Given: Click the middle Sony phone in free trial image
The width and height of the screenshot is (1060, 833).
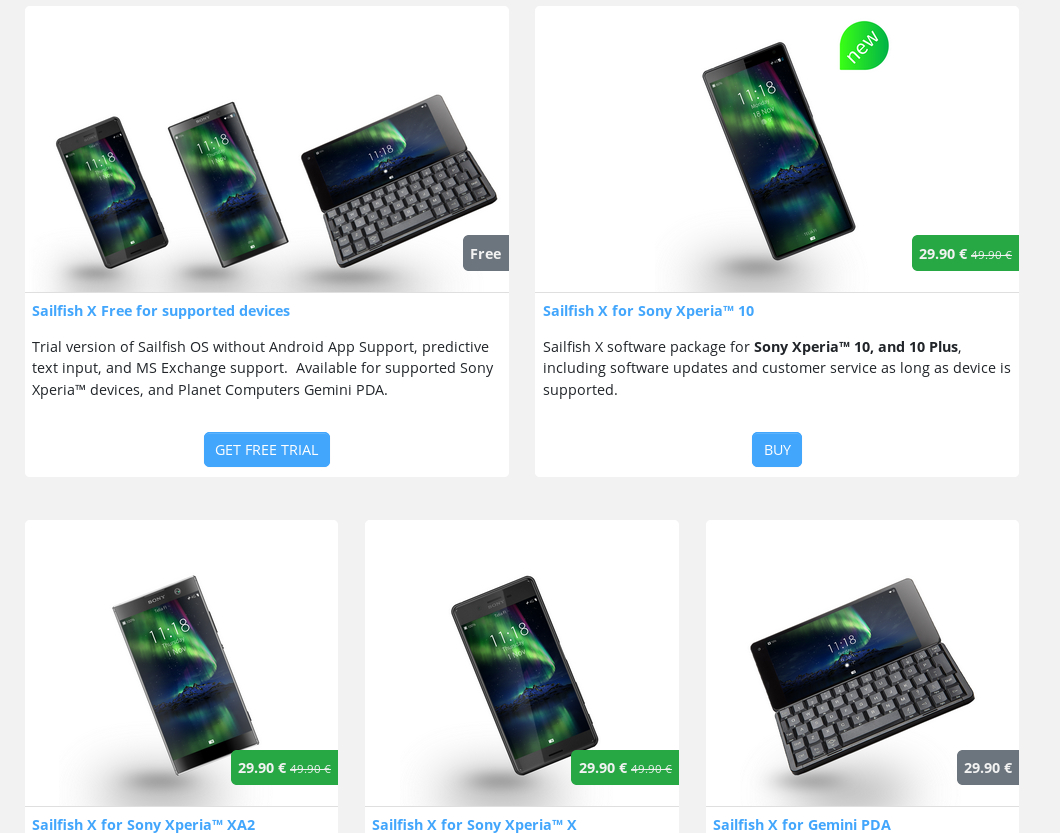Looking at the screenshot, I should coord(228,184).
